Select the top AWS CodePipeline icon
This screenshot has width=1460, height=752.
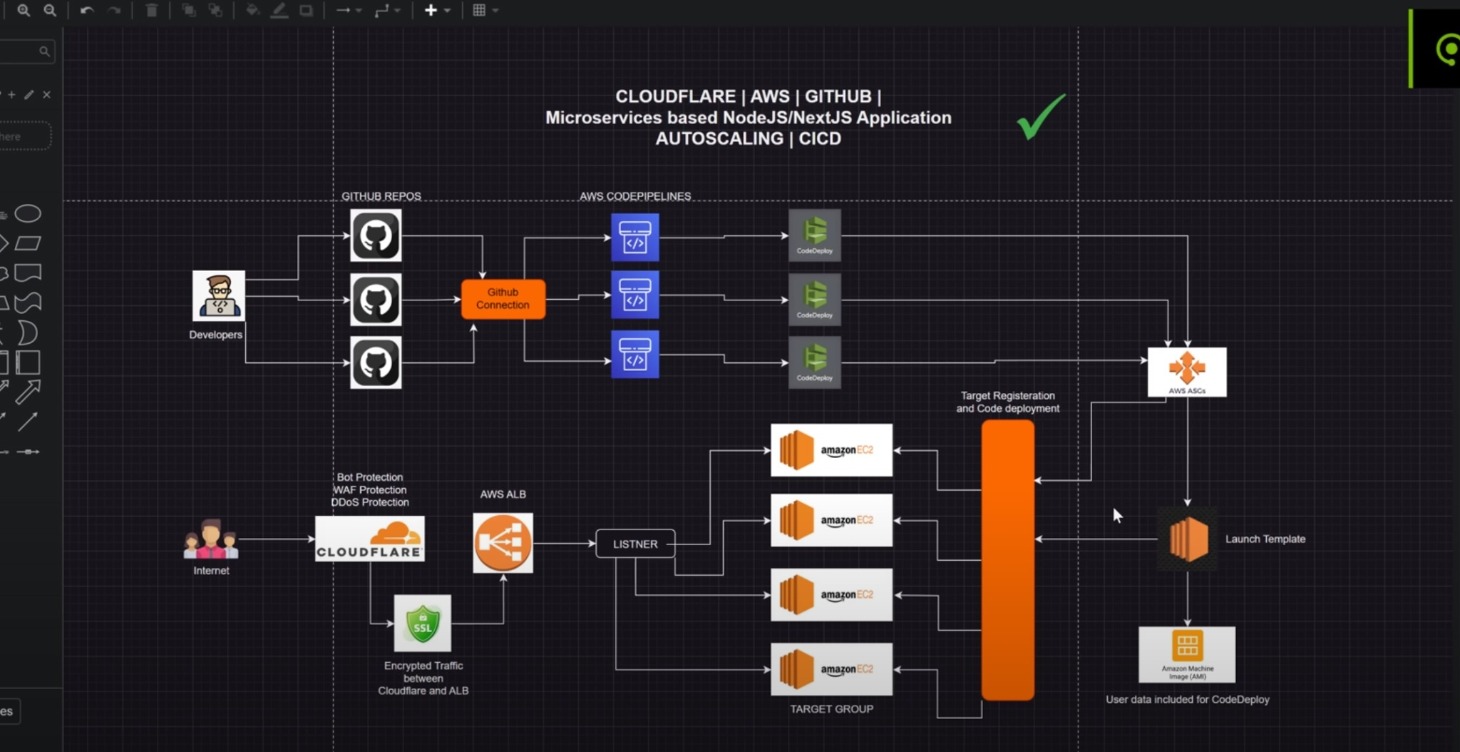[635, 237]
